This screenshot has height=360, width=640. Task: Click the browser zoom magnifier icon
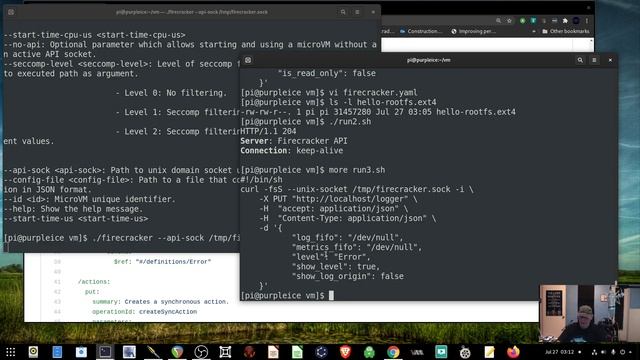(x=498, y=20)
